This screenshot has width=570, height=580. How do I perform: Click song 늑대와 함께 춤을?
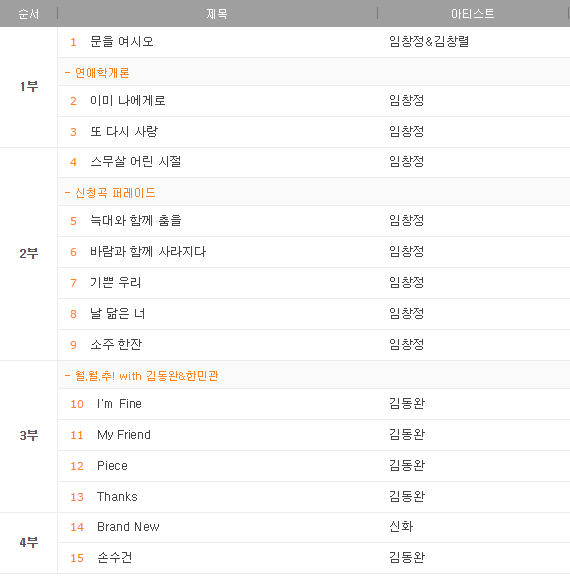coord(136,220)
